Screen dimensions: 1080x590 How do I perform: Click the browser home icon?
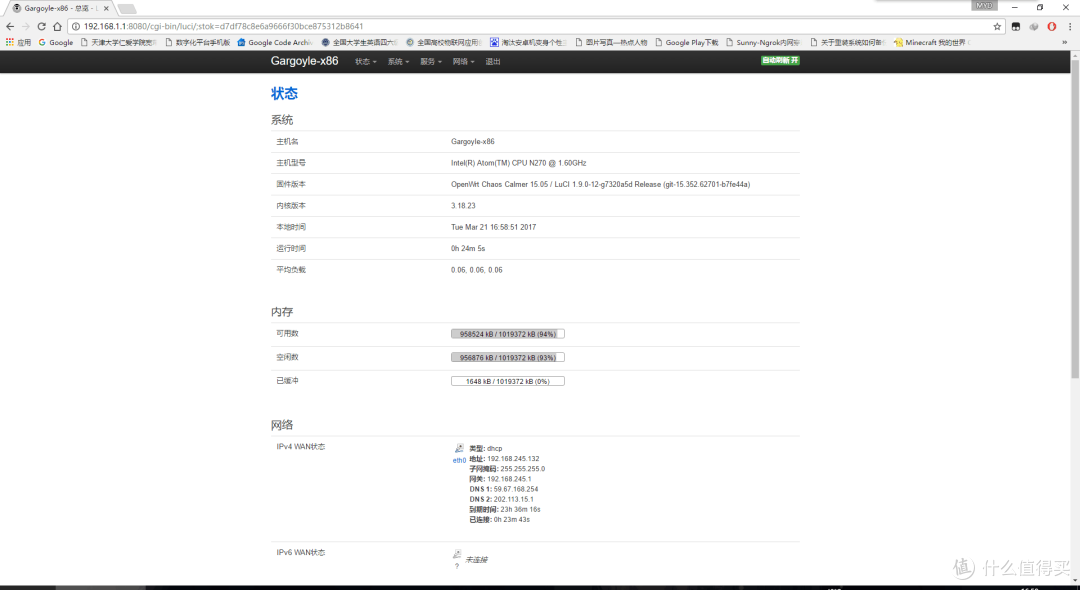coord(58,26)
